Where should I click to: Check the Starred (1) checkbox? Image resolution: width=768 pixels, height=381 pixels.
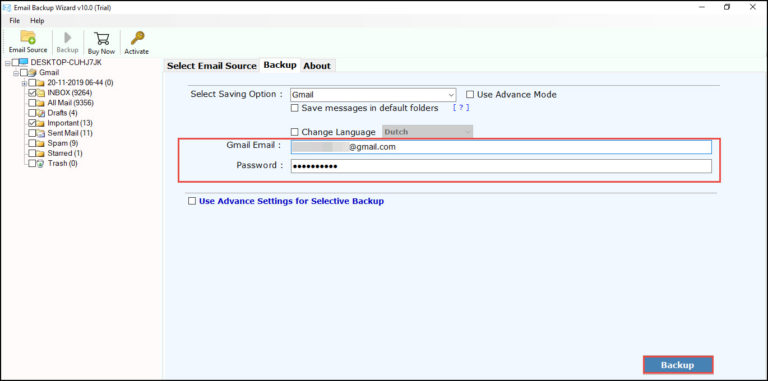pos(32,153)
